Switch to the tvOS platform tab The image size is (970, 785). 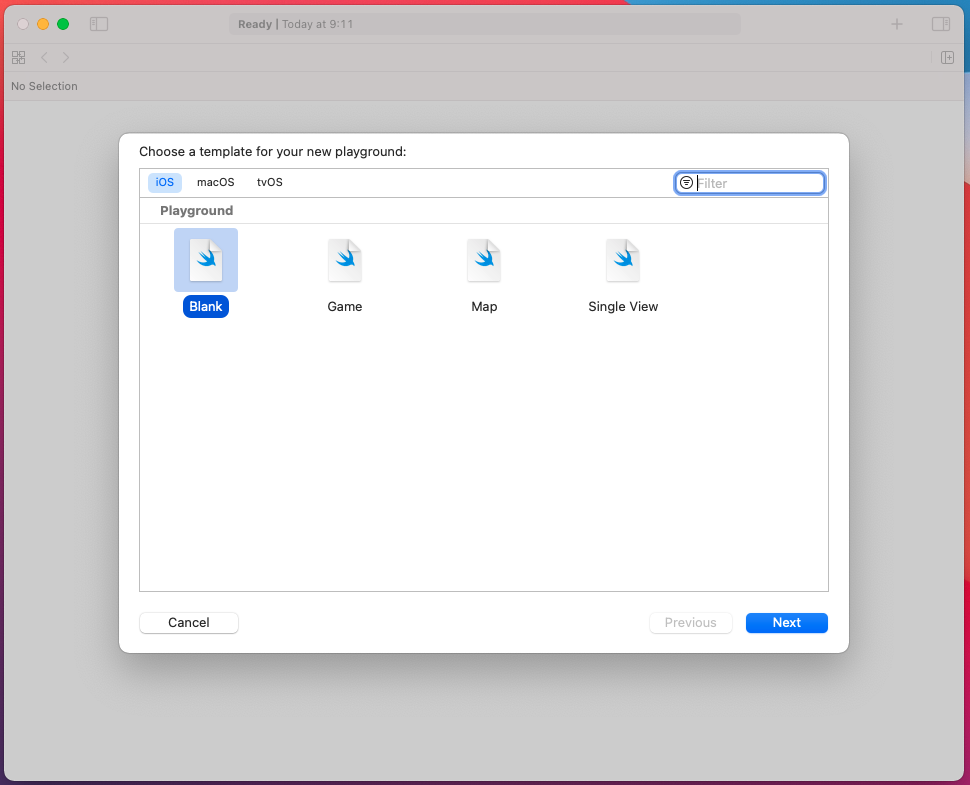[270, 182]
